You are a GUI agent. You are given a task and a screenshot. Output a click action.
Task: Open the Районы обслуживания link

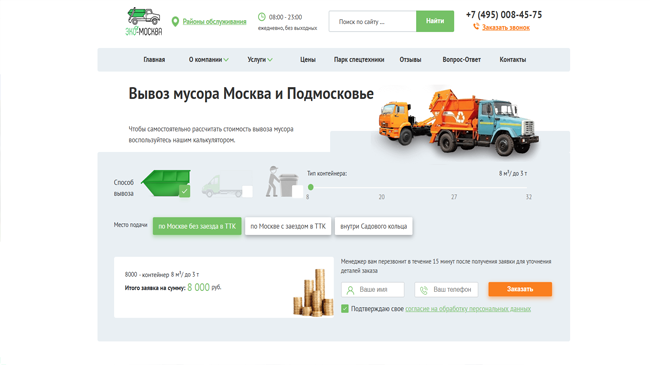[x=214, y=22]
